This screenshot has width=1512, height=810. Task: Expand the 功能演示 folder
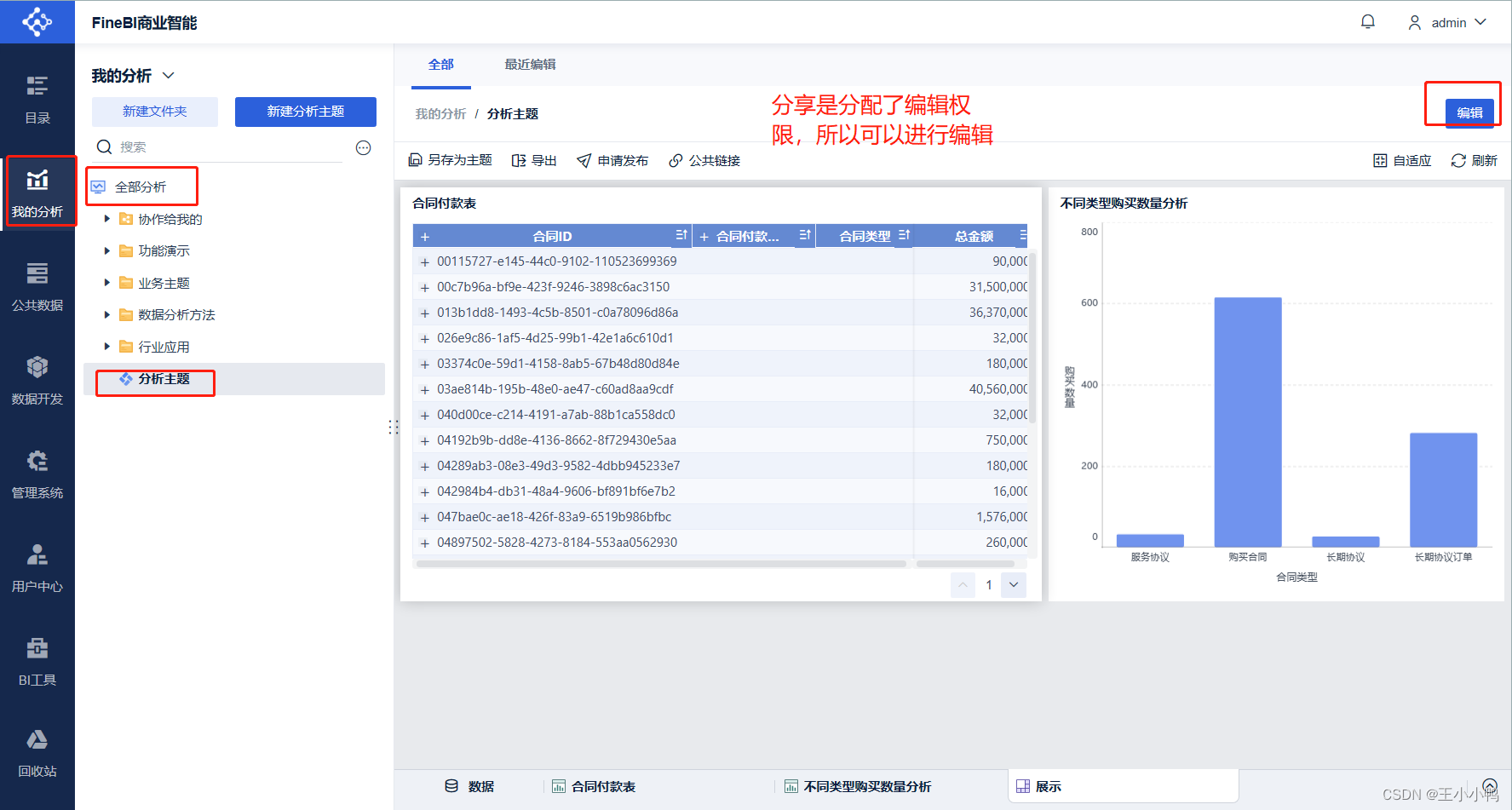(106, 250)
